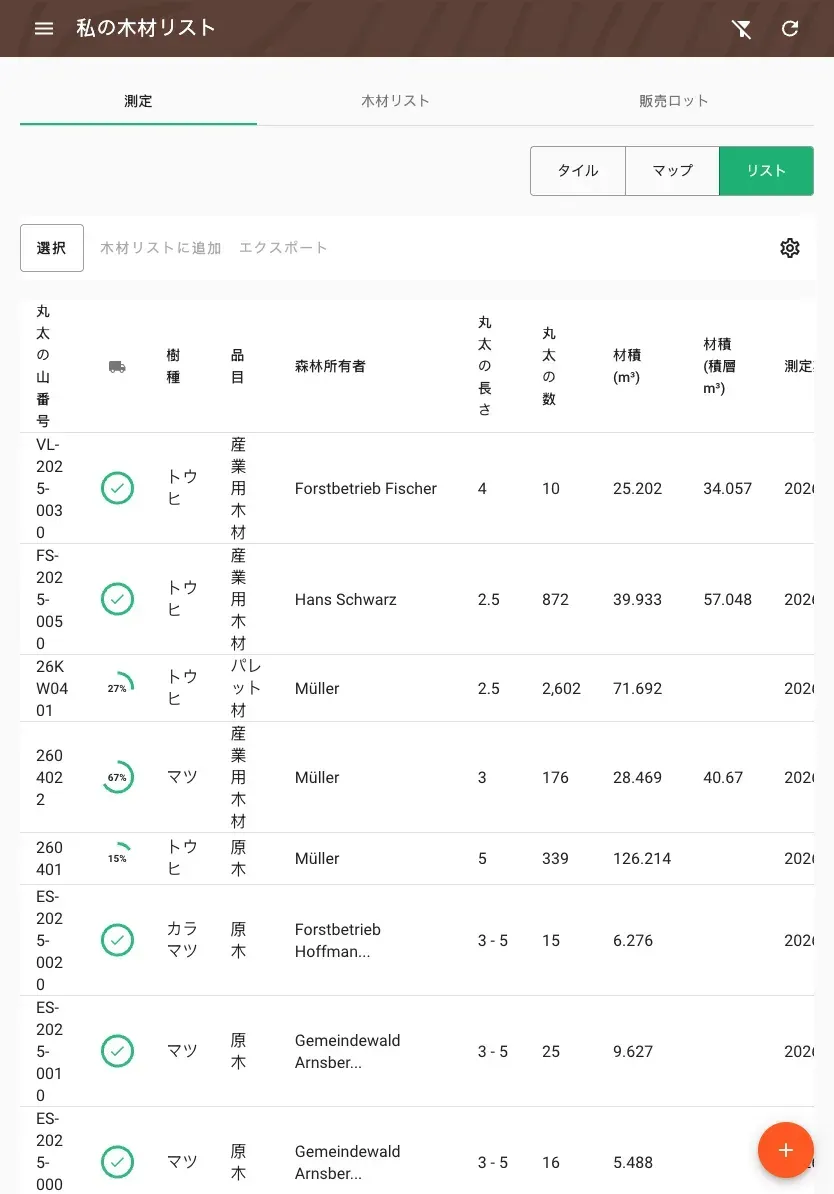The image size is (834, 1194).
Task: Sort by 樹種 column header
Action: (x=174, y=366)
